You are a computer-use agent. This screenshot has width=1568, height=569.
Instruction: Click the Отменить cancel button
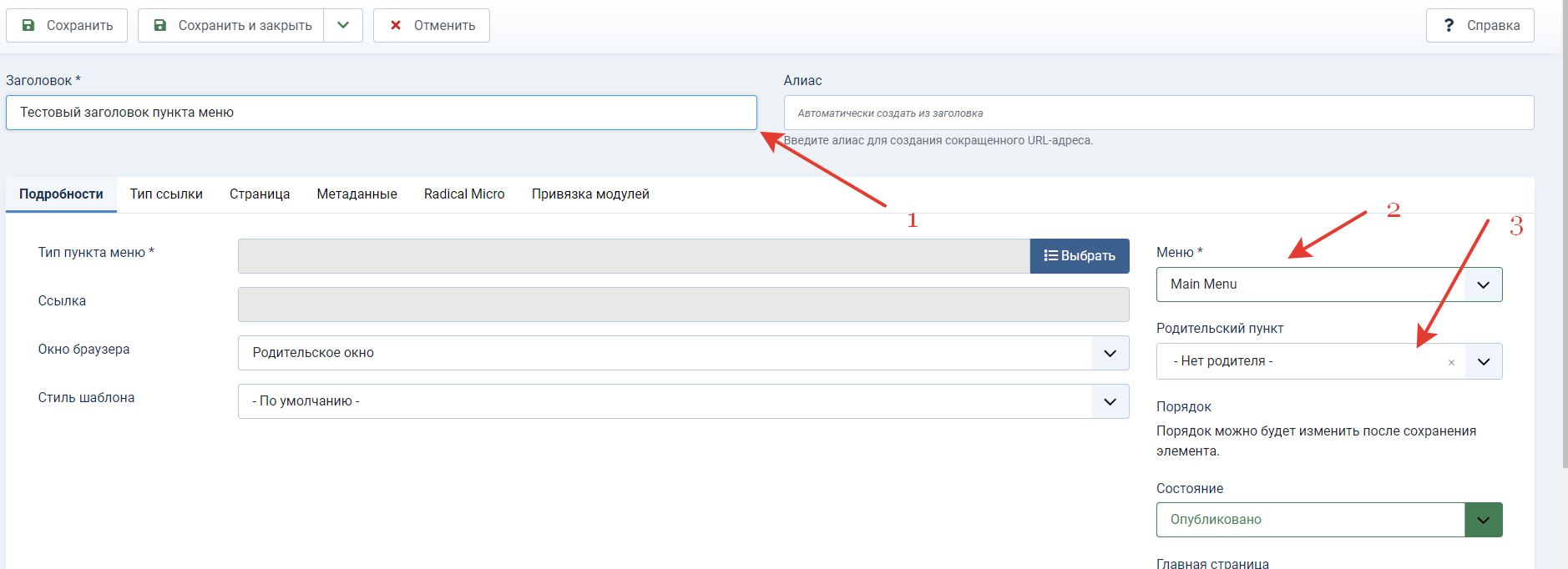(432, 25)
